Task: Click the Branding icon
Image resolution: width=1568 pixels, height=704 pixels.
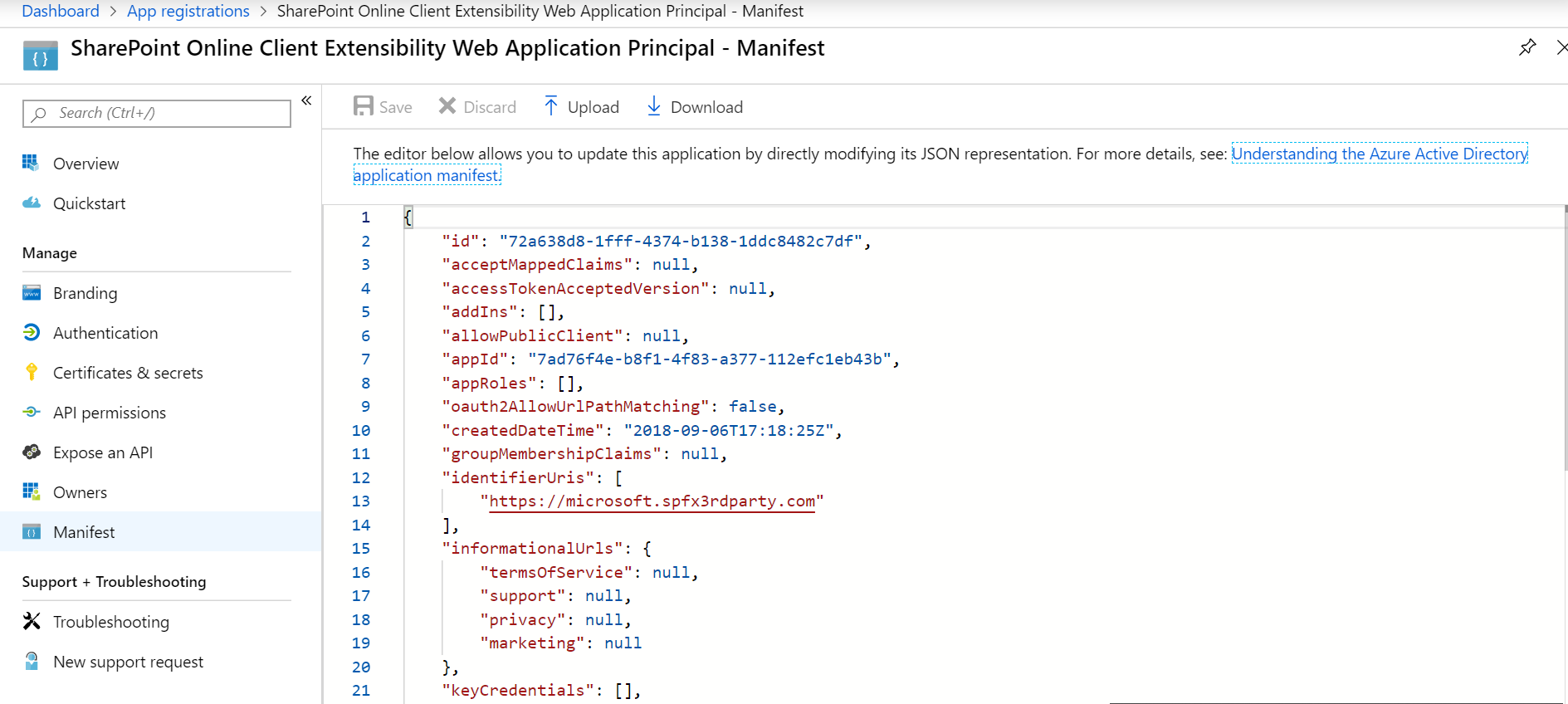Action: [x=32, y=292]
